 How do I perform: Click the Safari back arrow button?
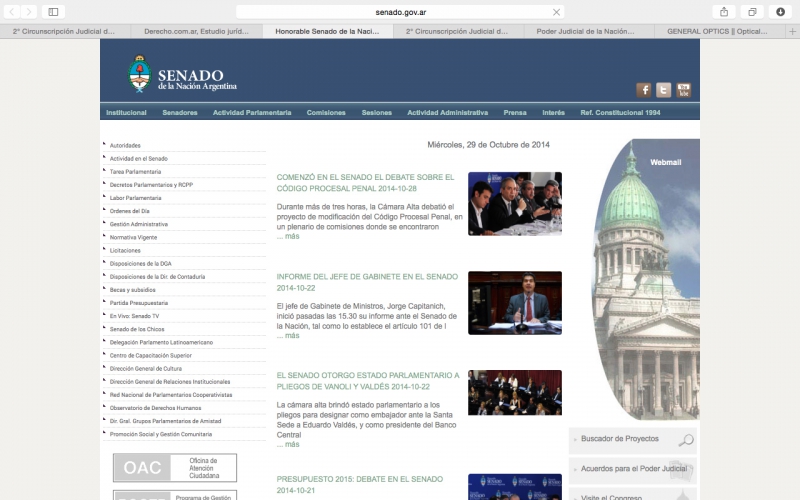[11, 12]
